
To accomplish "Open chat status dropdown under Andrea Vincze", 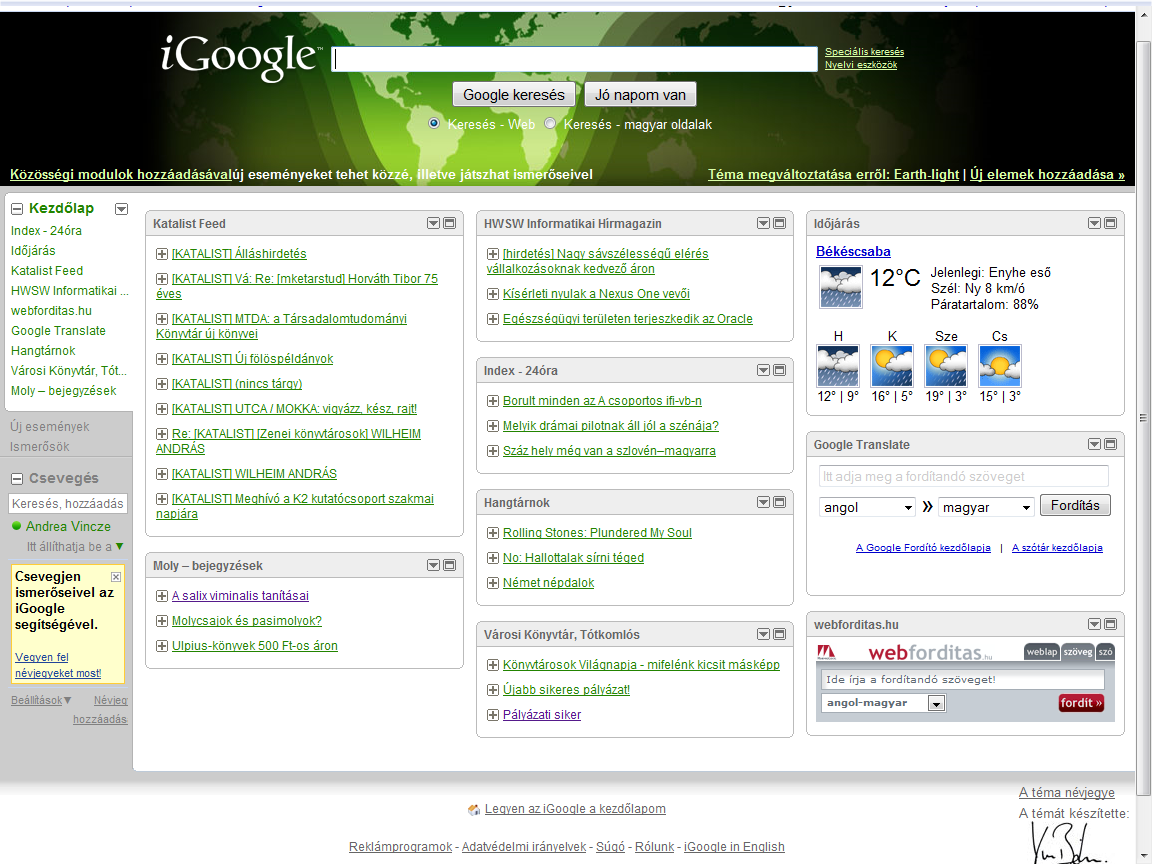I will click(119, 547).
